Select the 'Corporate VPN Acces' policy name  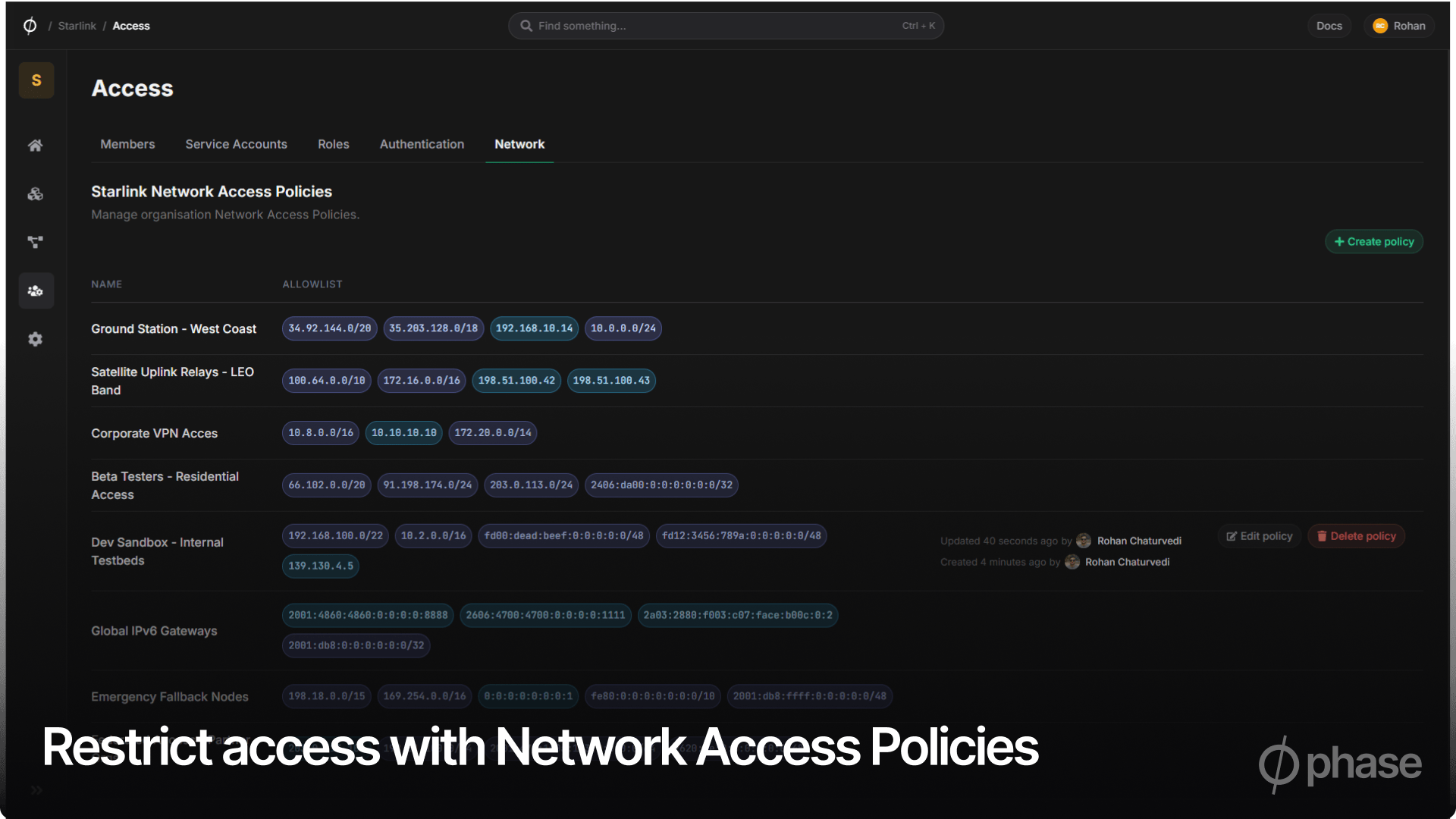coord(155,434)
